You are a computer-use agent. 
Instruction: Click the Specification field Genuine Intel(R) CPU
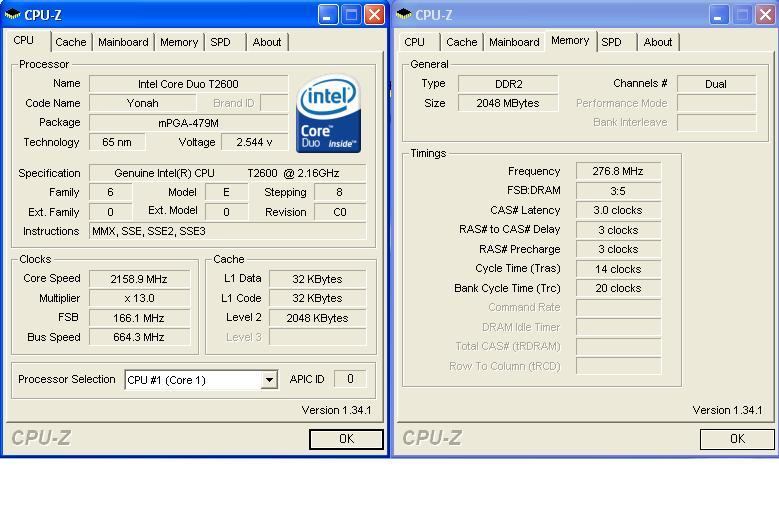pyautogui.click(x=227, y=173)
